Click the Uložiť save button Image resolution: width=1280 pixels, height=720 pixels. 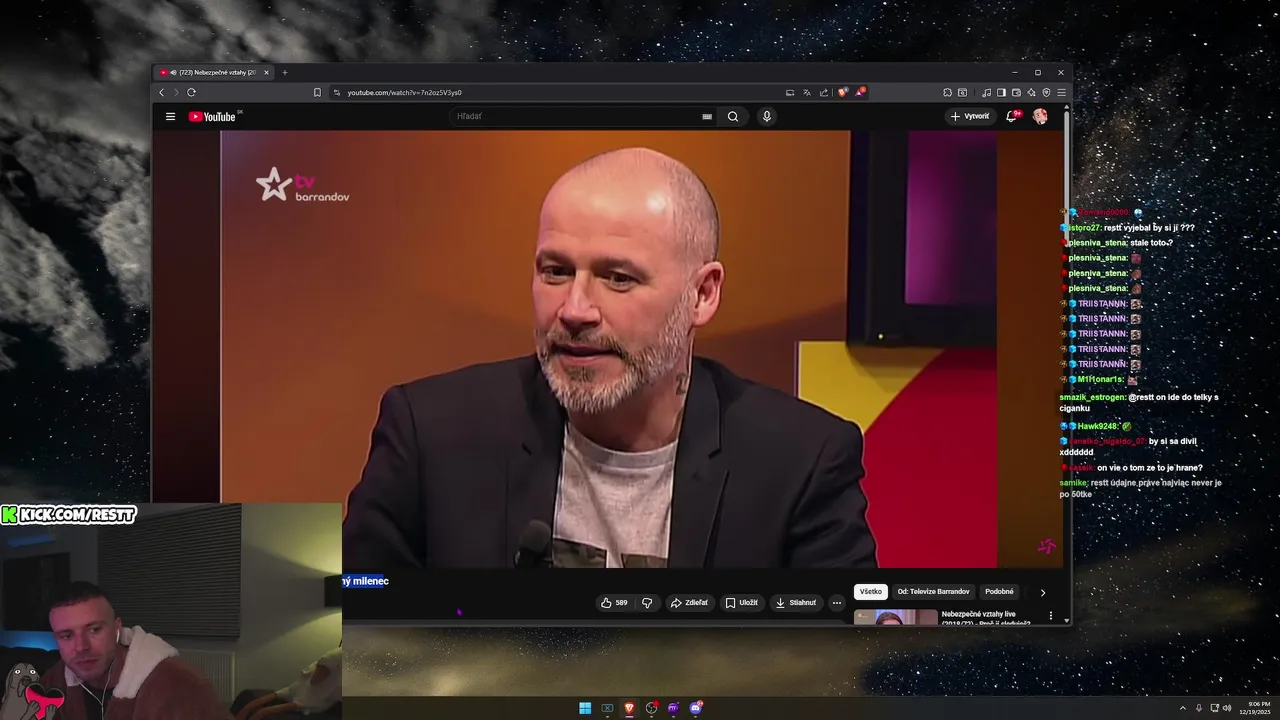click(741, 603)
